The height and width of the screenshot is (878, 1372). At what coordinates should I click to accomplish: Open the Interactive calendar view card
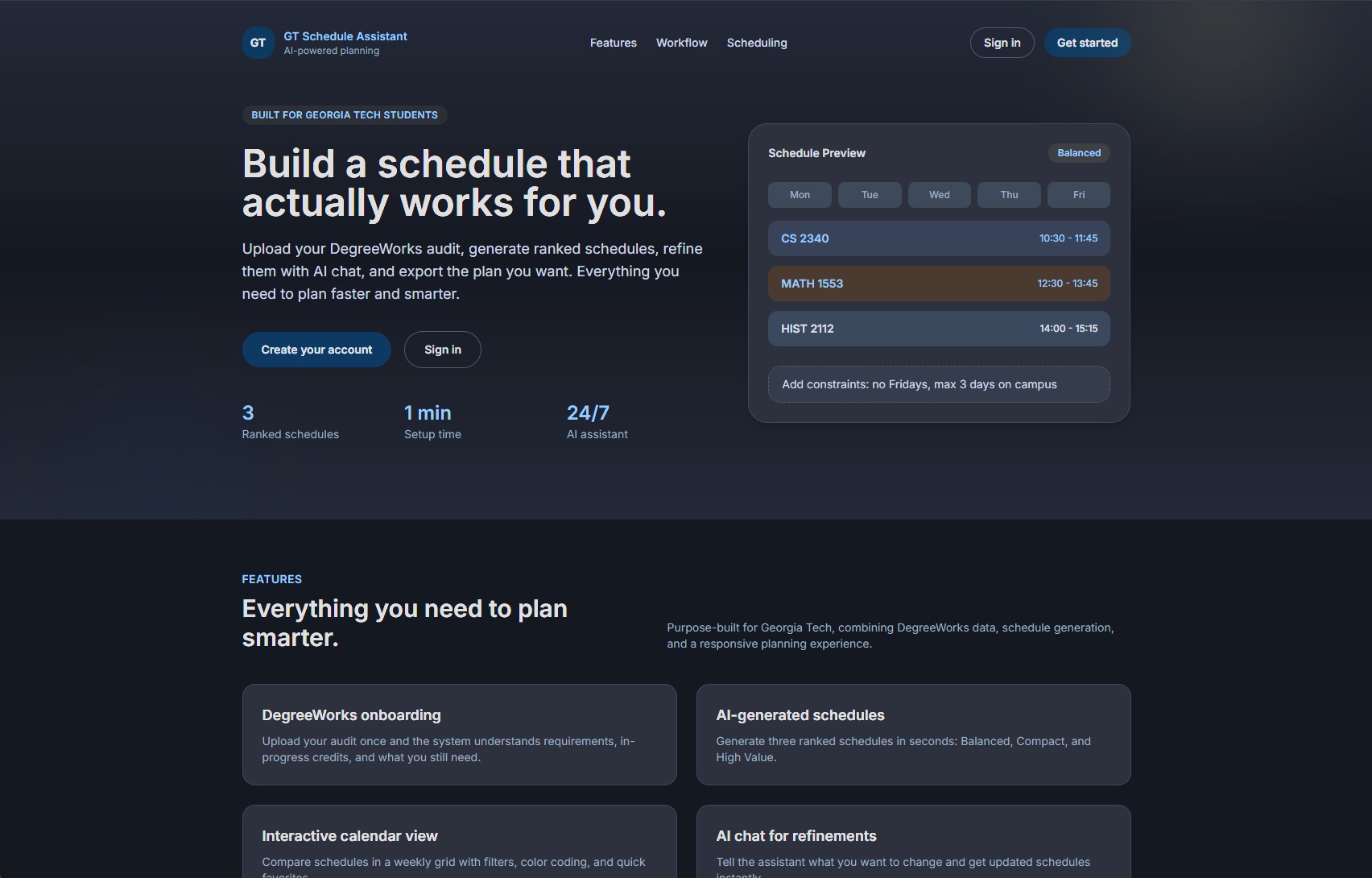point(459,842)
